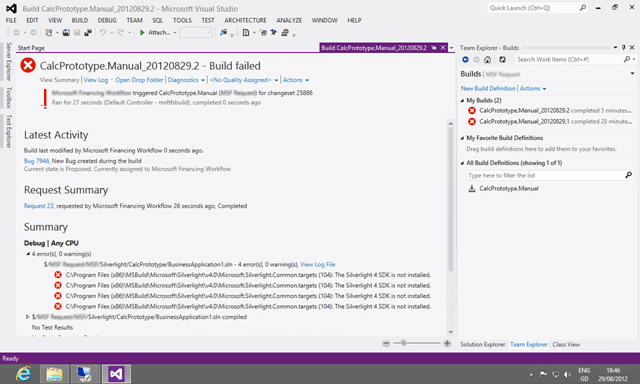Click the pin icon on the build tab
The width and height of the screenshot is (640, 384).
point(434,48)
